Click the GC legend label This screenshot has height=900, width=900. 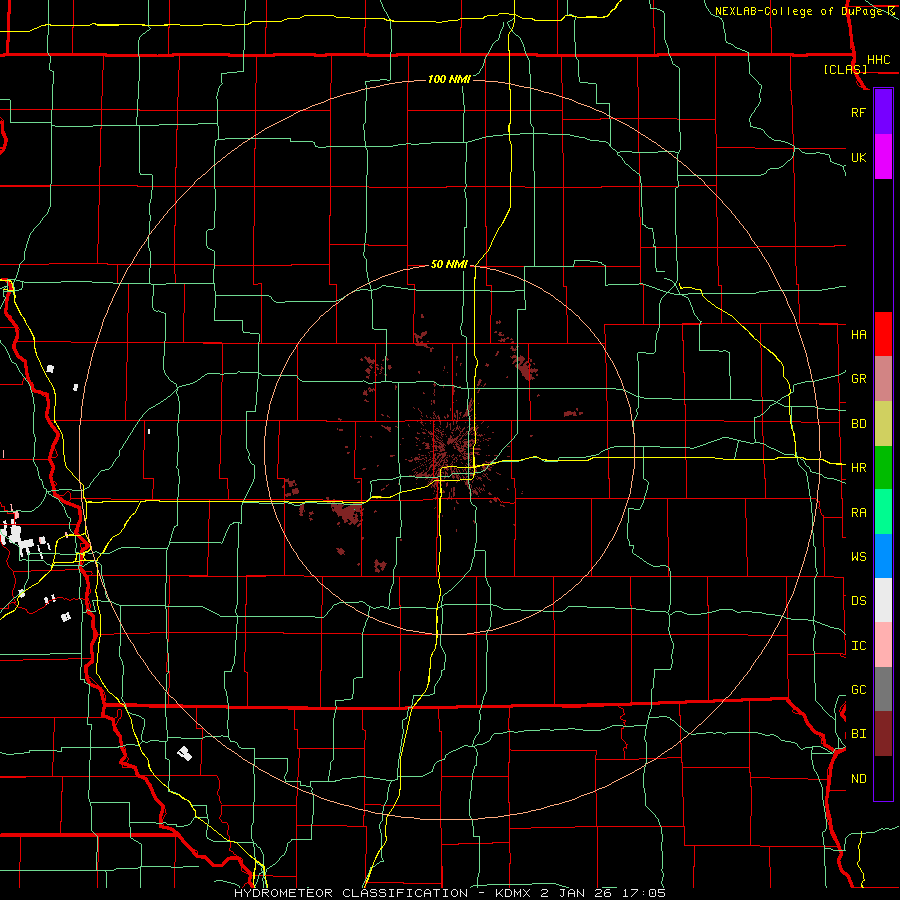[858, 690]
